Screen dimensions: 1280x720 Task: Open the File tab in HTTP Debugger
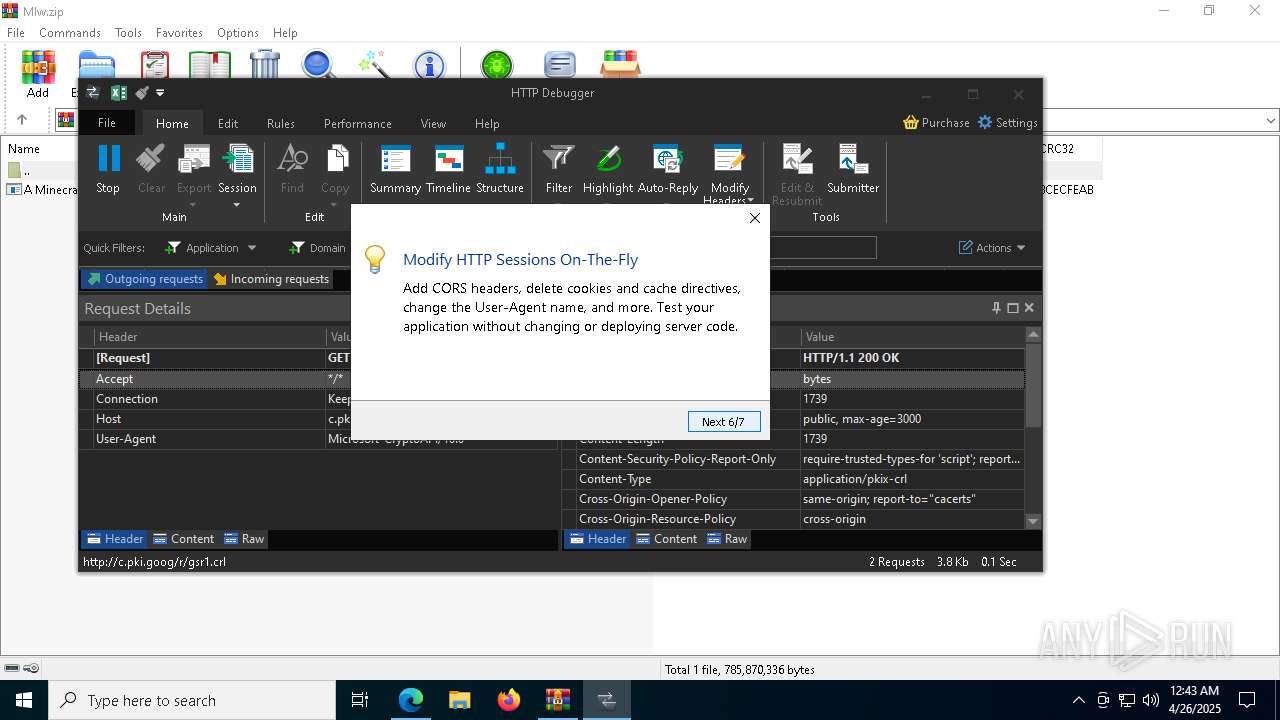pos(107,123)
